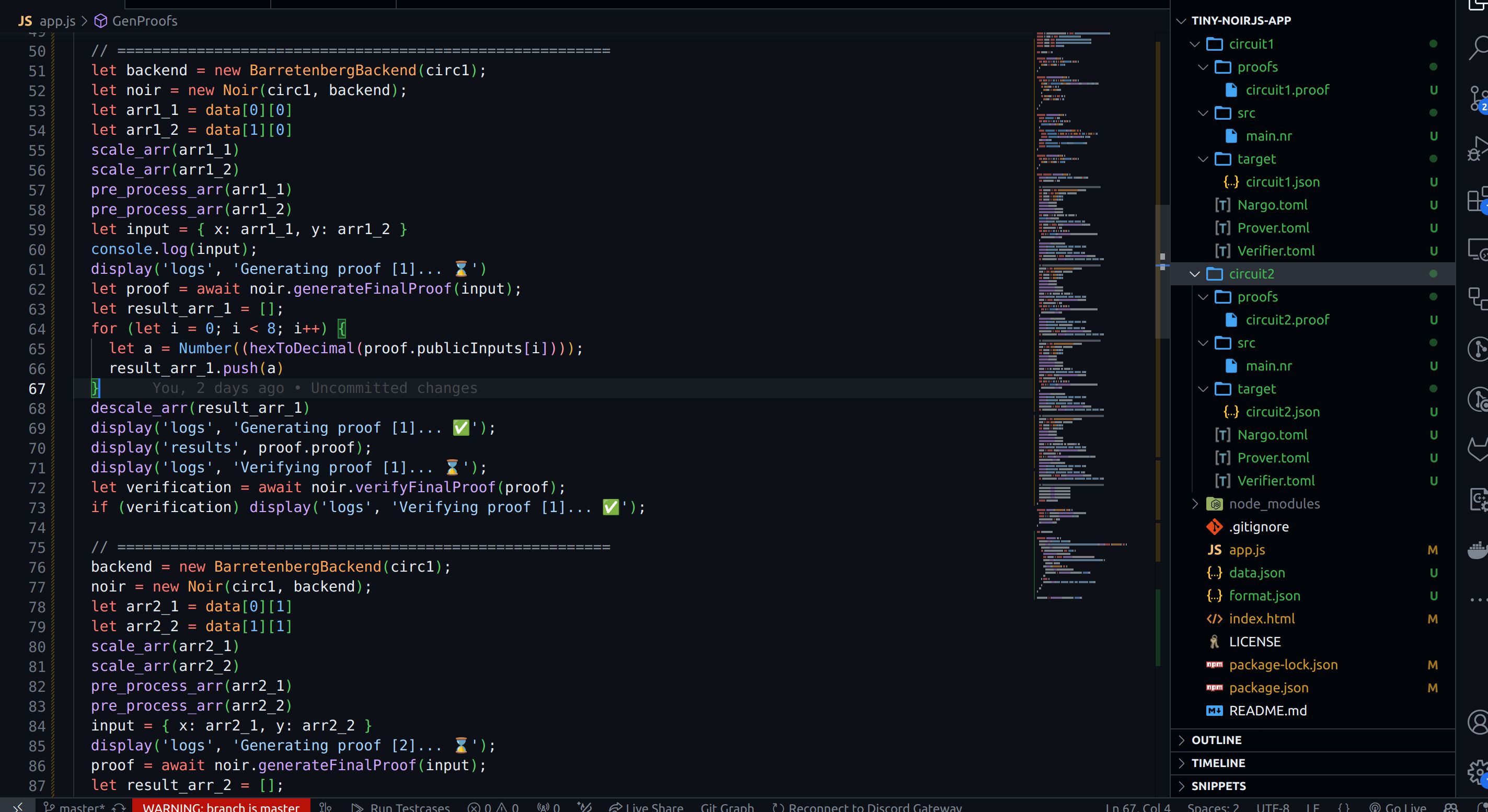
Task: Click the master* branch in status bar
Action: pyautogui.click(x=75, y=807)
